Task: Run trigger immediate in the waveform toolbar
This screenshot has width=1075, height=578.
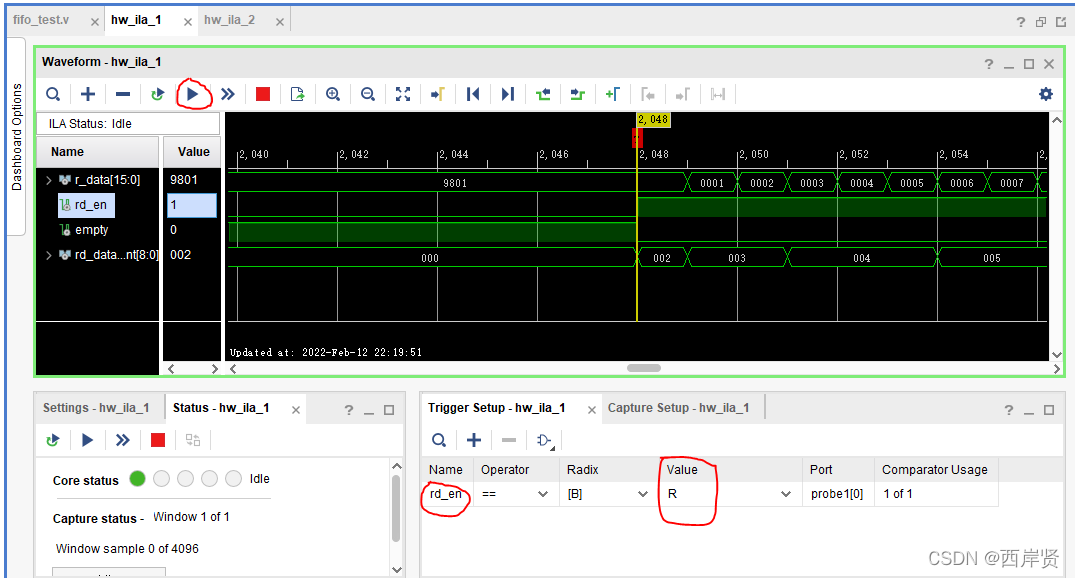Action: (228, 95)
